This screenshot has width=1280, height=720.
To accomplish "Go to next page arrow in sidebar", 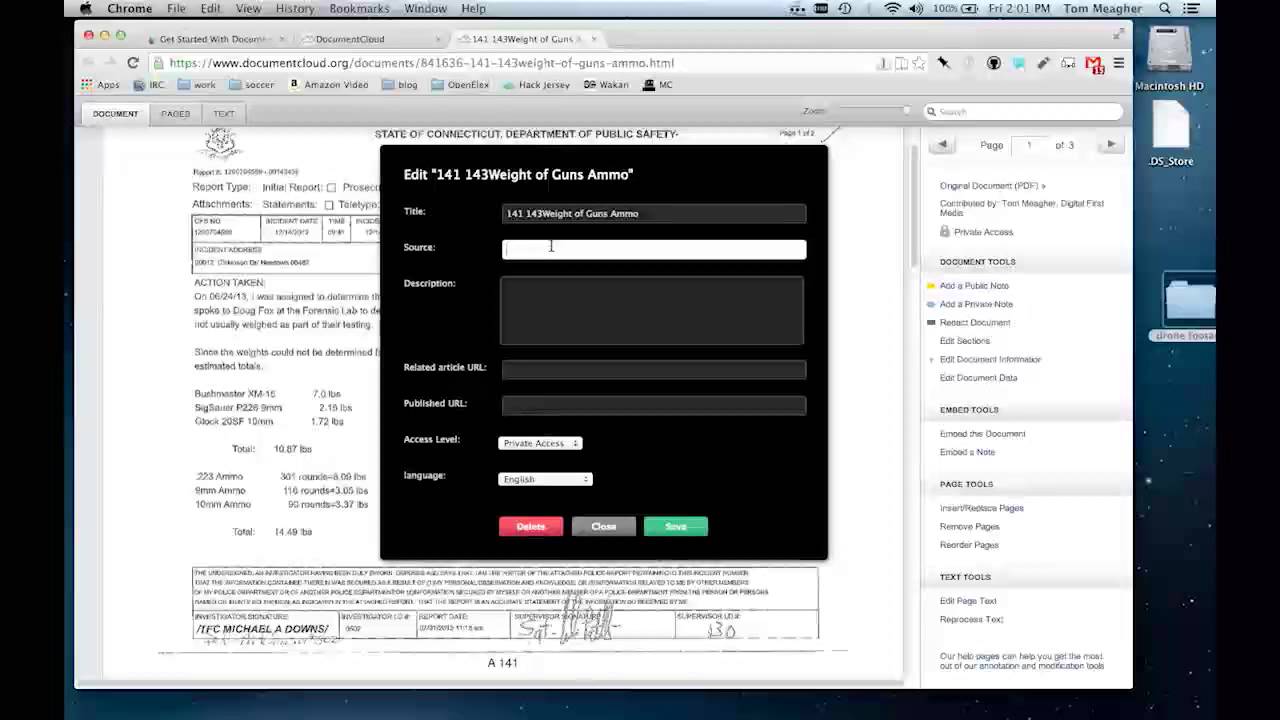I will [x=1111, y=145].
